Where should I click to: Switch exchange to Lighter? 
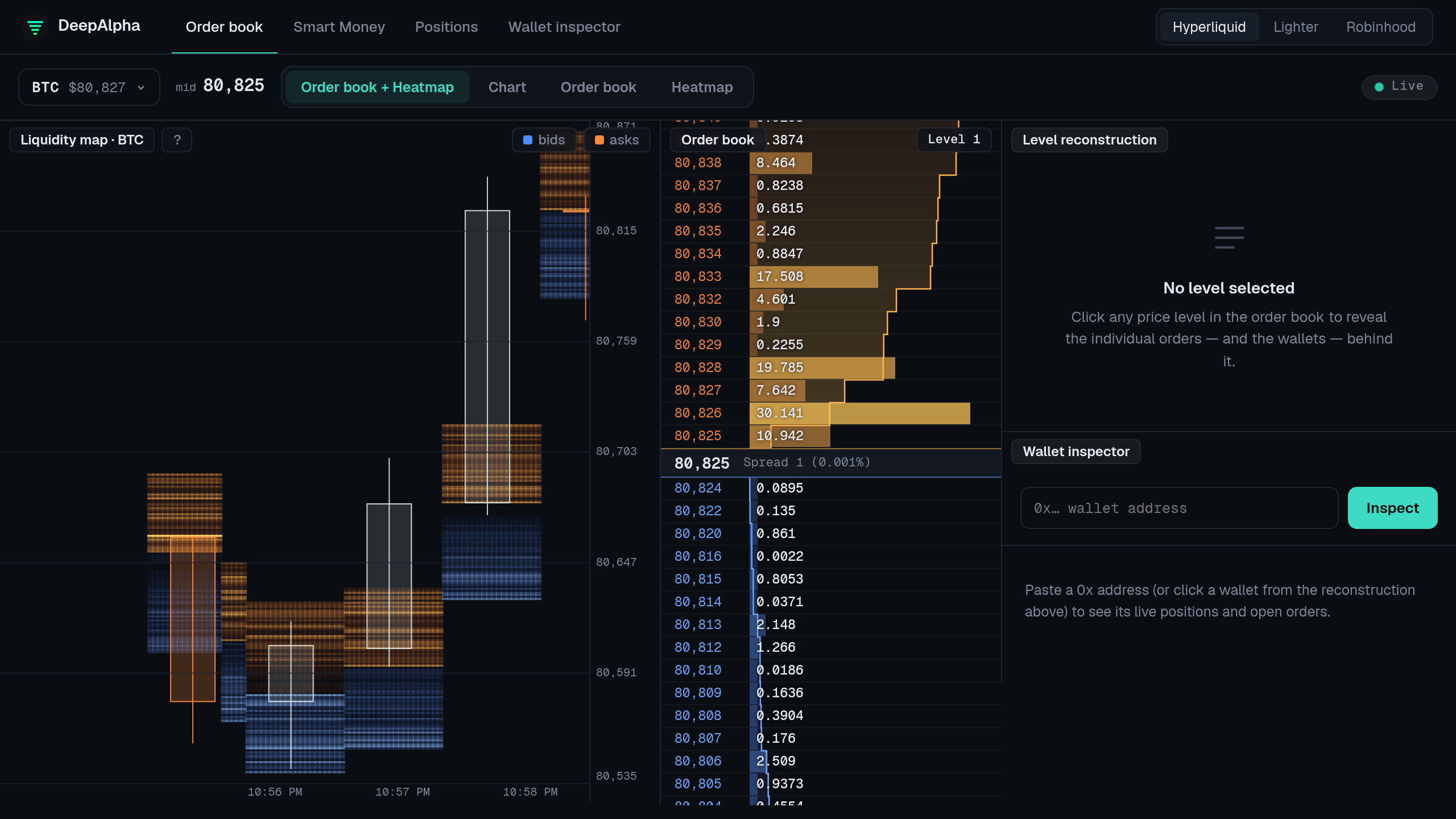[x=1295, y=27]
